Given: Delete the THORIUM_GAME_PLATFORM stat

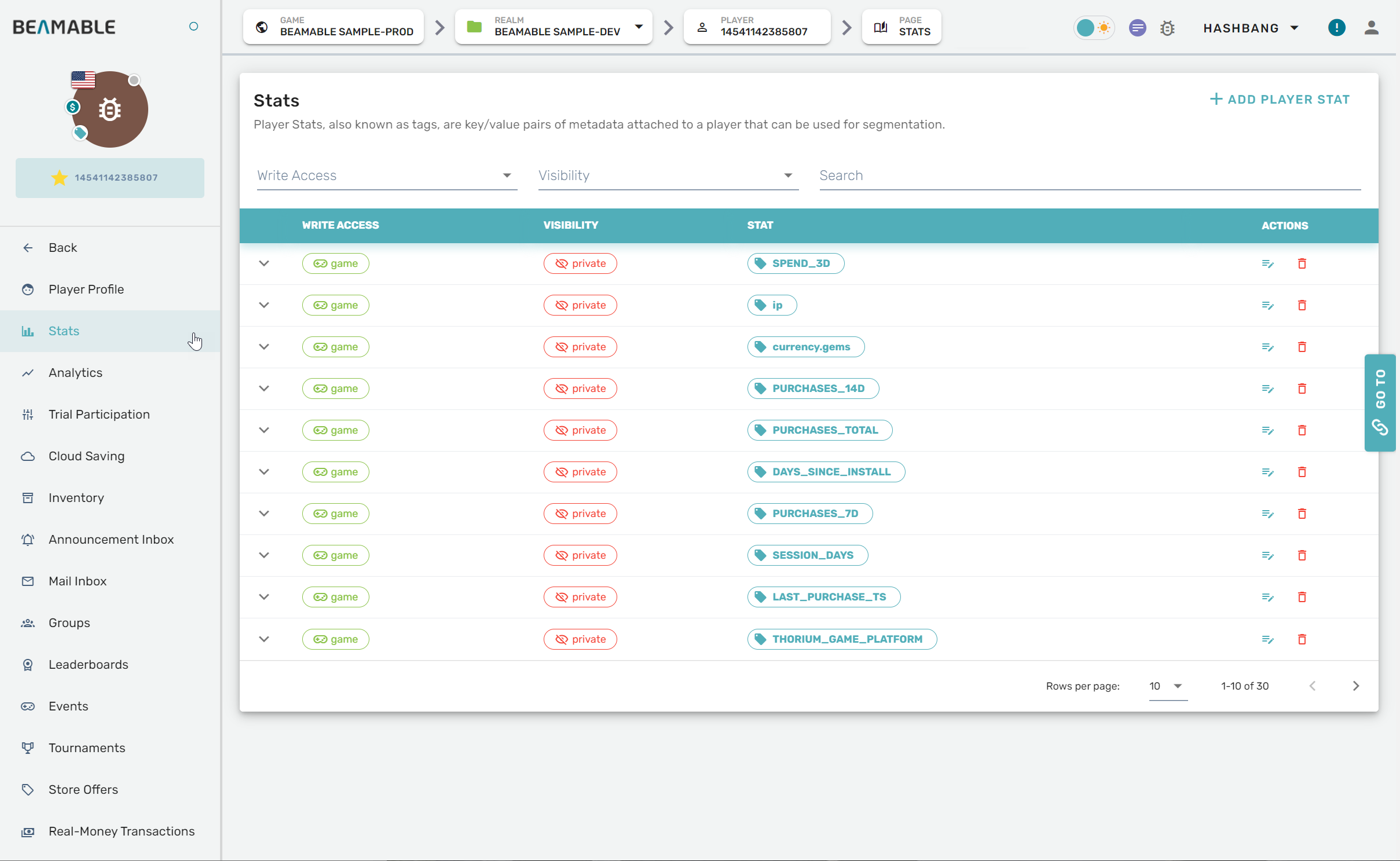Looking at the screenshot, I should coord(1302,639).
